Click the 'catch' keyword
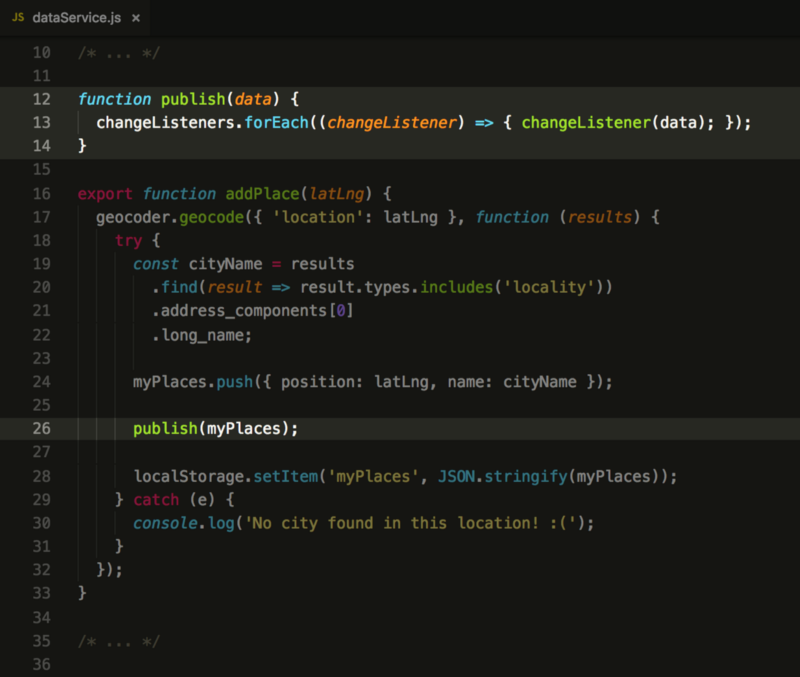The image size is (800, 677). pos(156,499)
